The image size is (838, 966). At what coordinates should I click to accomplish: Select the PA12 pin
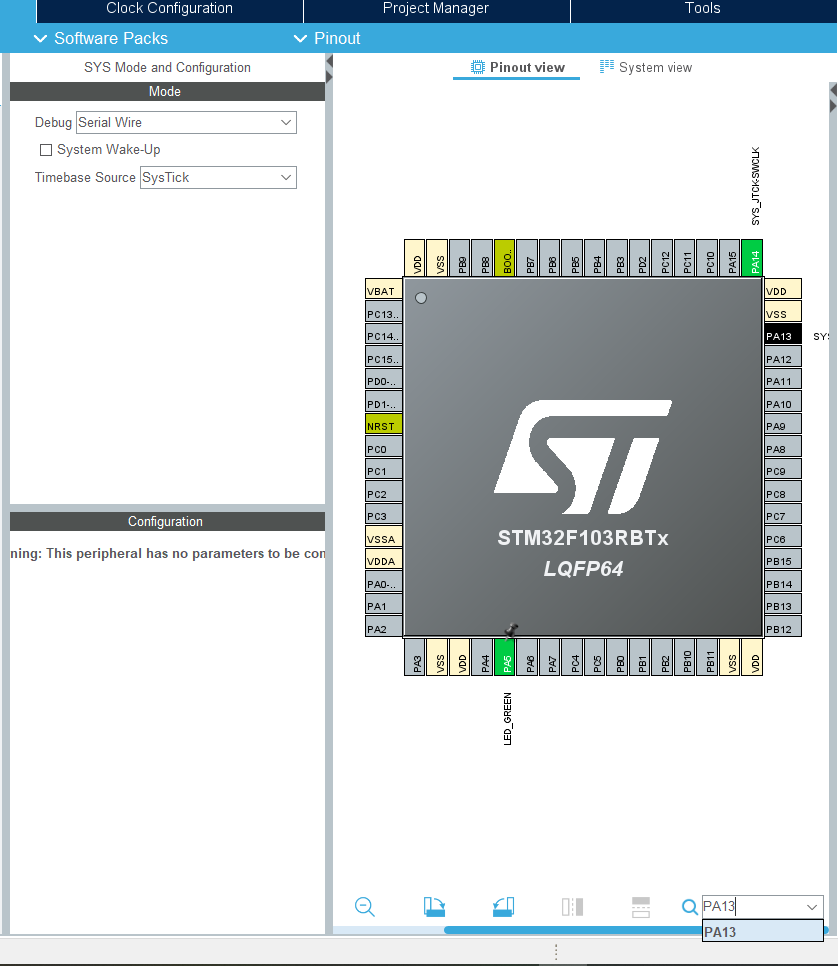coord(783,359)
